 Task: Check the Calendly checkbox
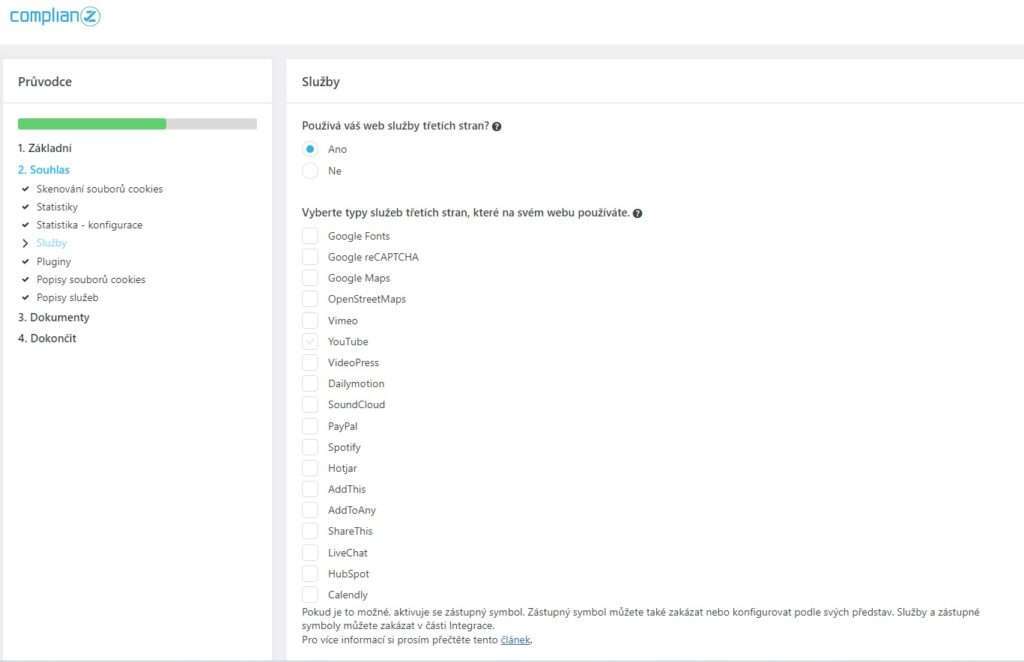[x=310, y=594]
